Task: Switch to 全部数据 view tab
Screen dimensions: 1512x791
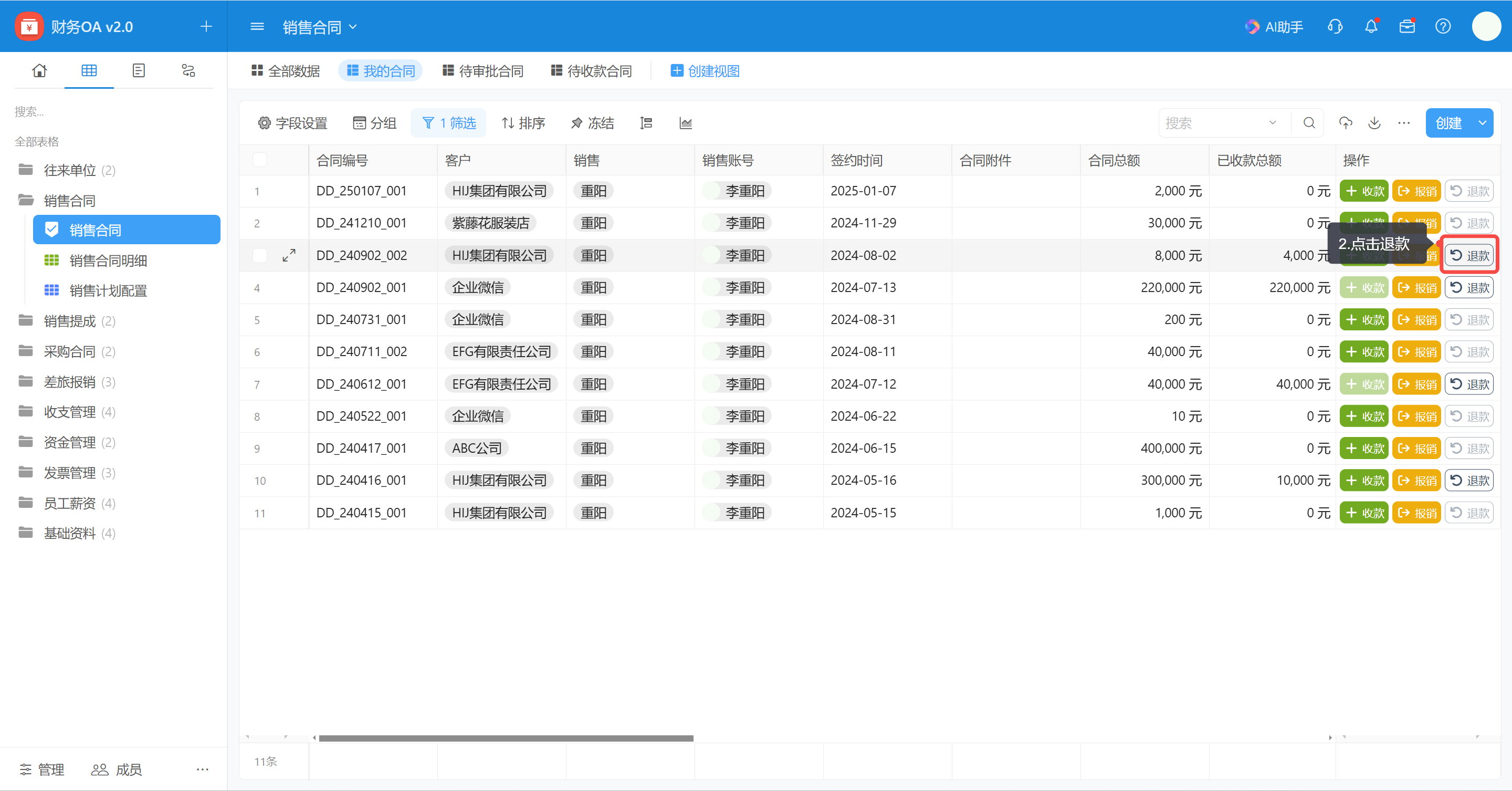Action: [x=286, y=71]
